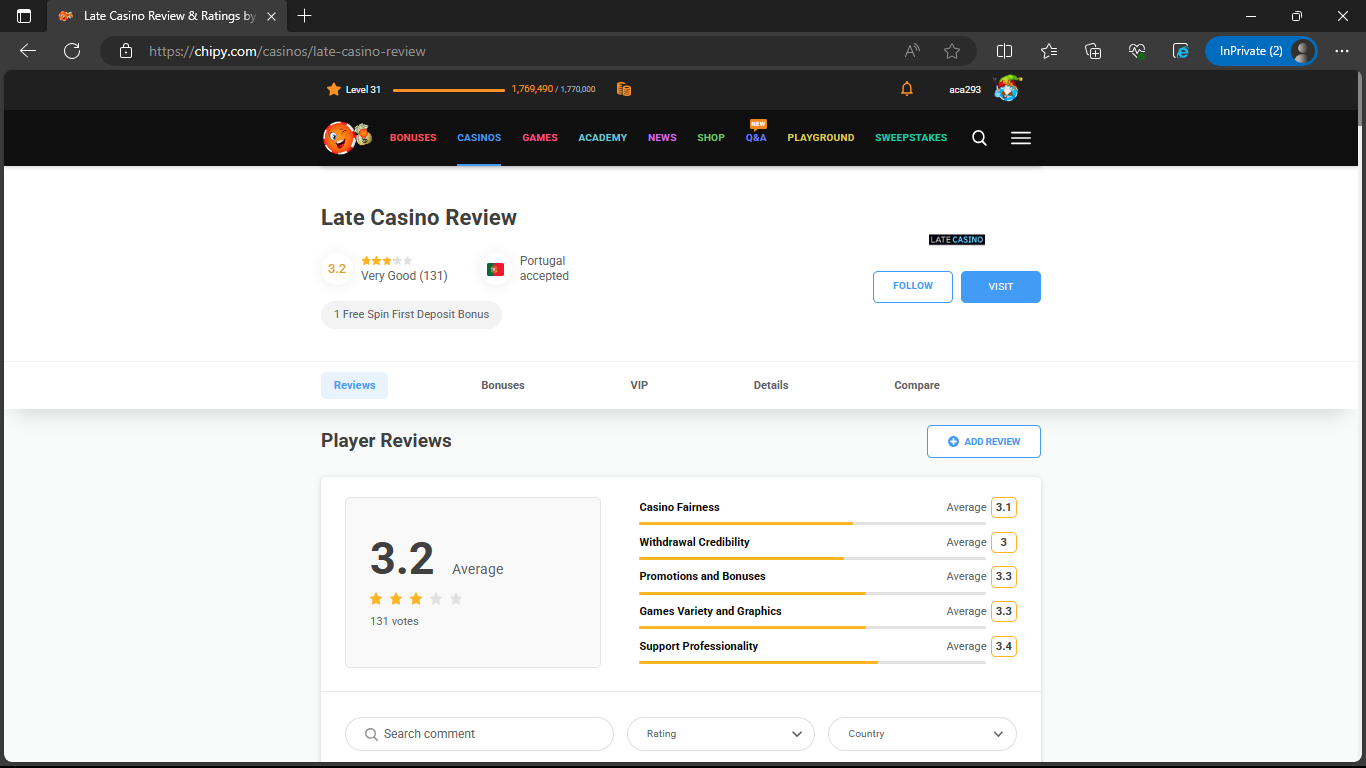This screenshot has width=1366, height=768.
Task: Click the Late Casino logo thumbnail
Action: point(957,240)
